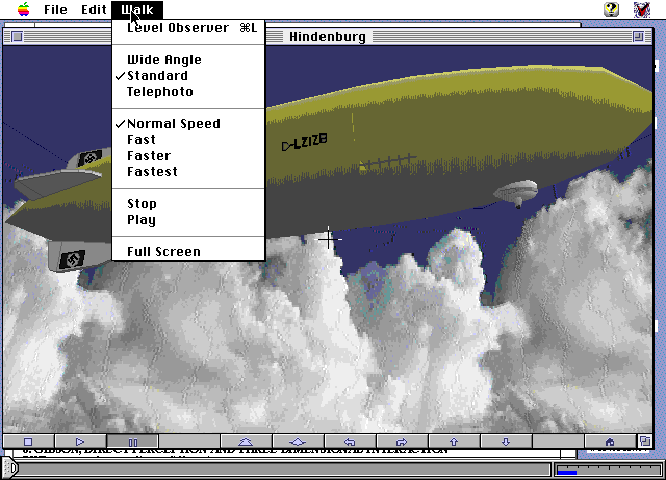Click the move backward navigation icon
This screenshot has height=480, width=666.
[x=296, y=441]
